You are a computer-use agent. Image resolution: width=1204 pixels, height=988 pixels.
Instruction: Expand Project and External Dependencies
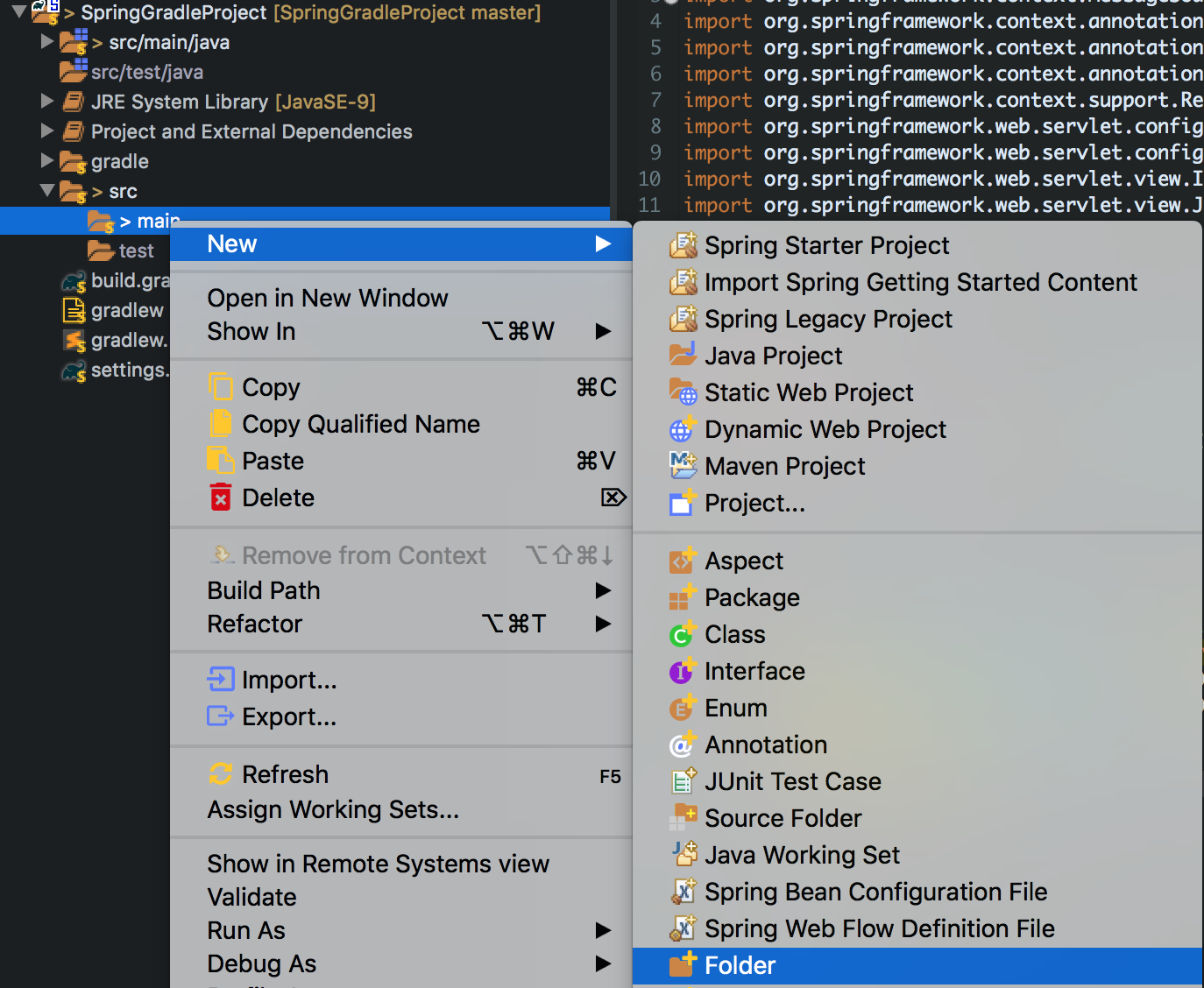47,131
